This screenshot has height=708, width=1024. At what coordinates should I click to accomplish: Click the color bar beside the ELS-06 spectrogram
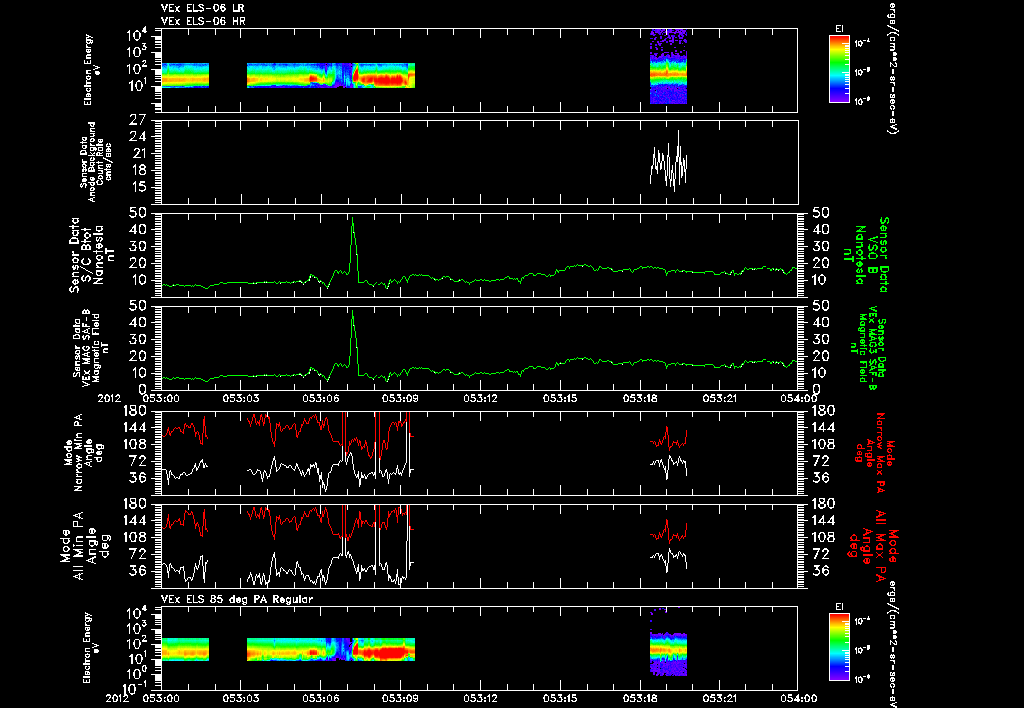839,69
